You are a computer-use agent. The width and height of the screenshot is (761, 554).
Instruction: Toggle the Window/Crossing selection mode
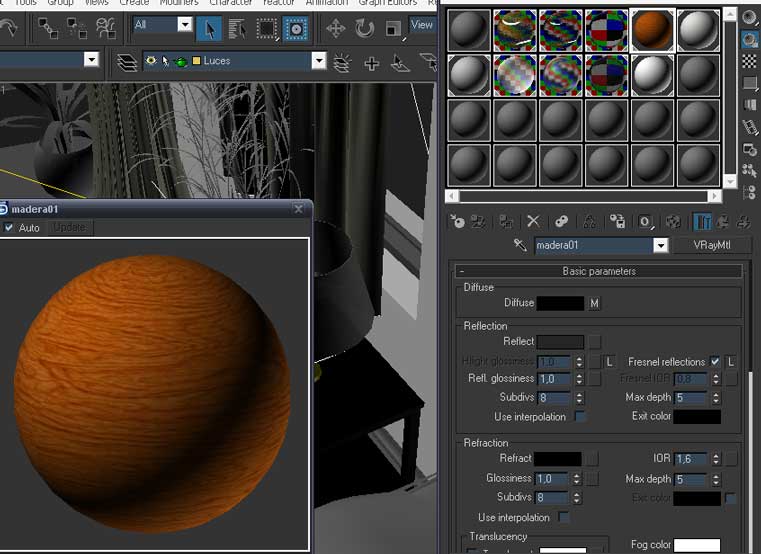click(x=295, y=29)
